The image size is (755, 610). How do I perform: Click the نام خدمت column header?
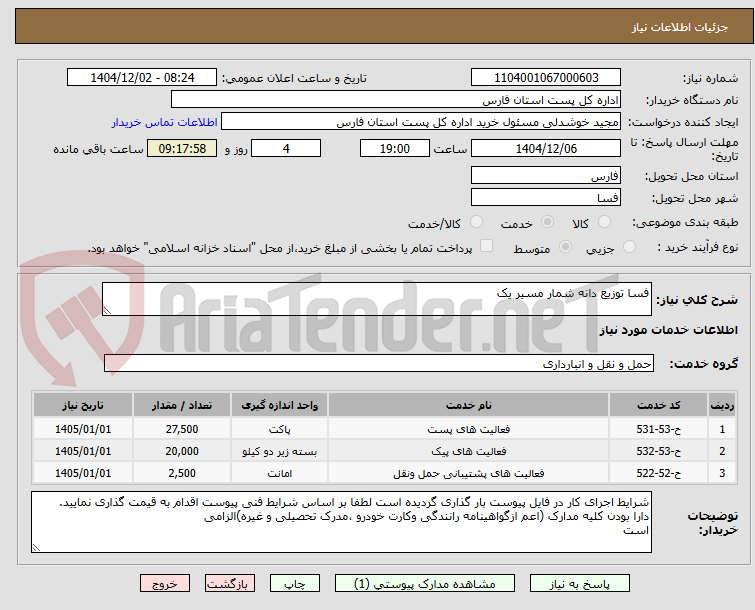[469, 405]
